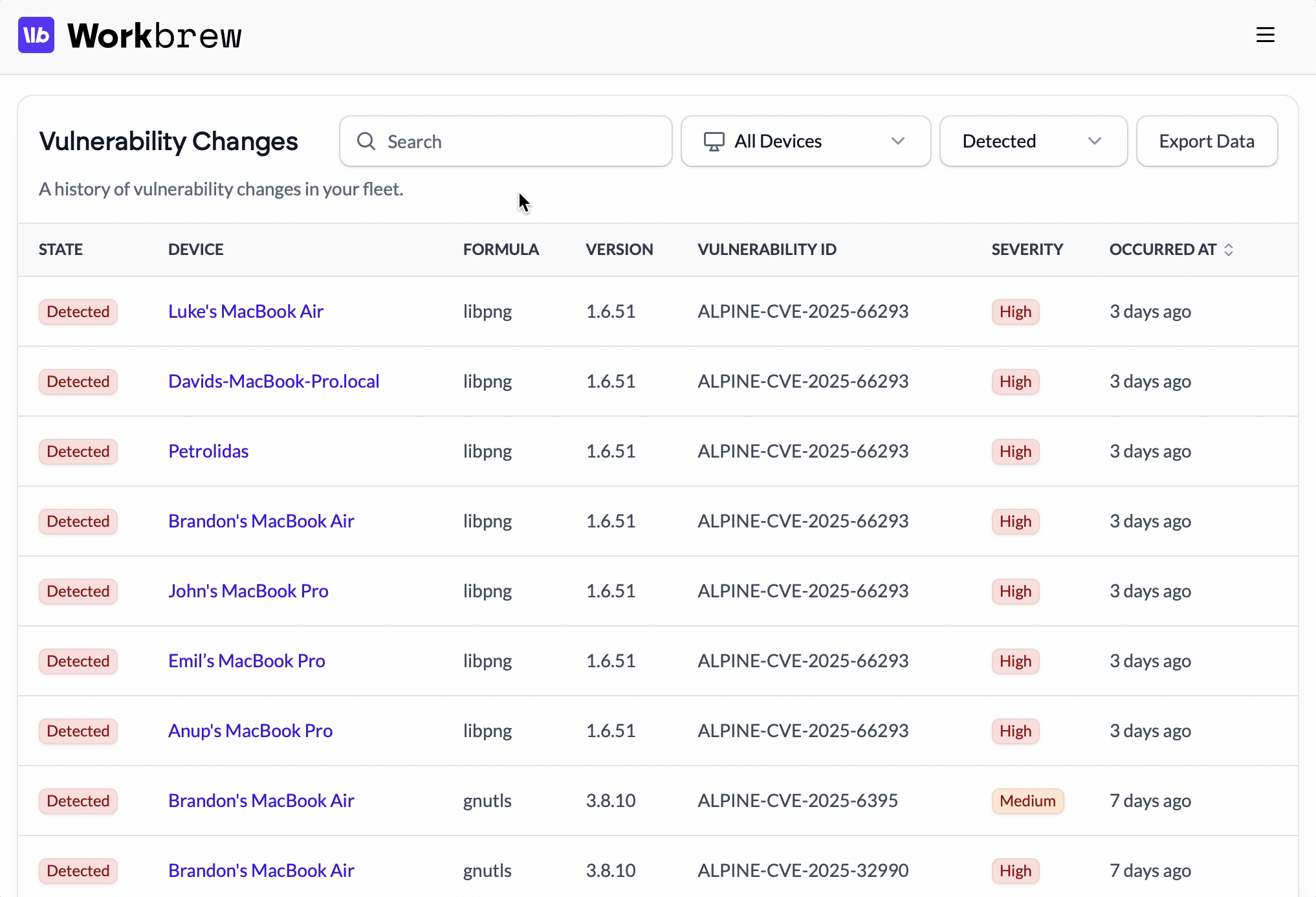1316x897 pixels.
Task: Click the All Devices chevron arrow
Action: click(897, 141)
